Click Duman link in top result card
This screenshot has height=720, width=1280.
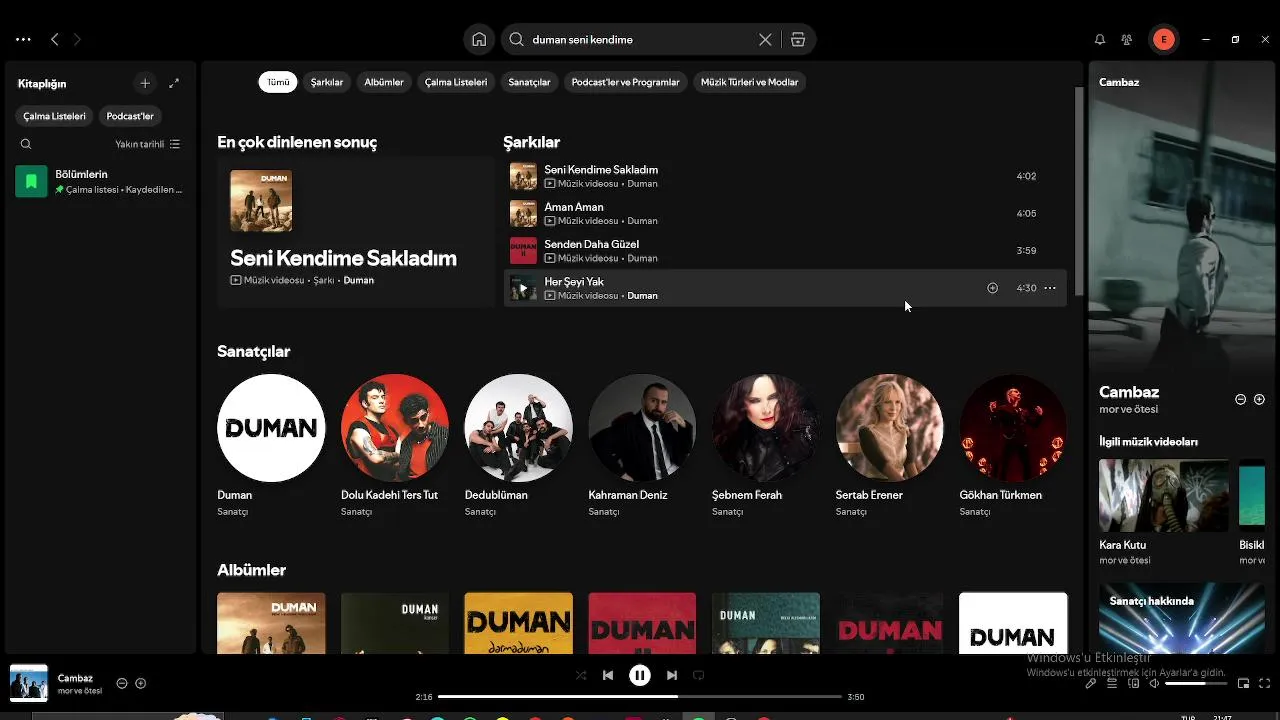(x=358, y=280)
